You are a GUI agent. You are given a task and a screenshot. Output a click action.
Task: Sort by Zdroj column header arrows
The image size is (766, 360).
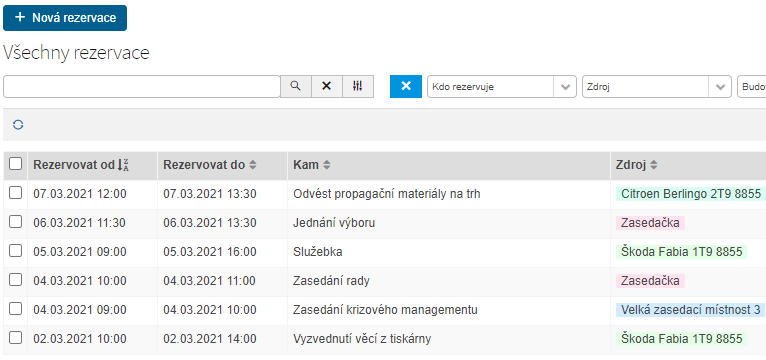[653, 165]
